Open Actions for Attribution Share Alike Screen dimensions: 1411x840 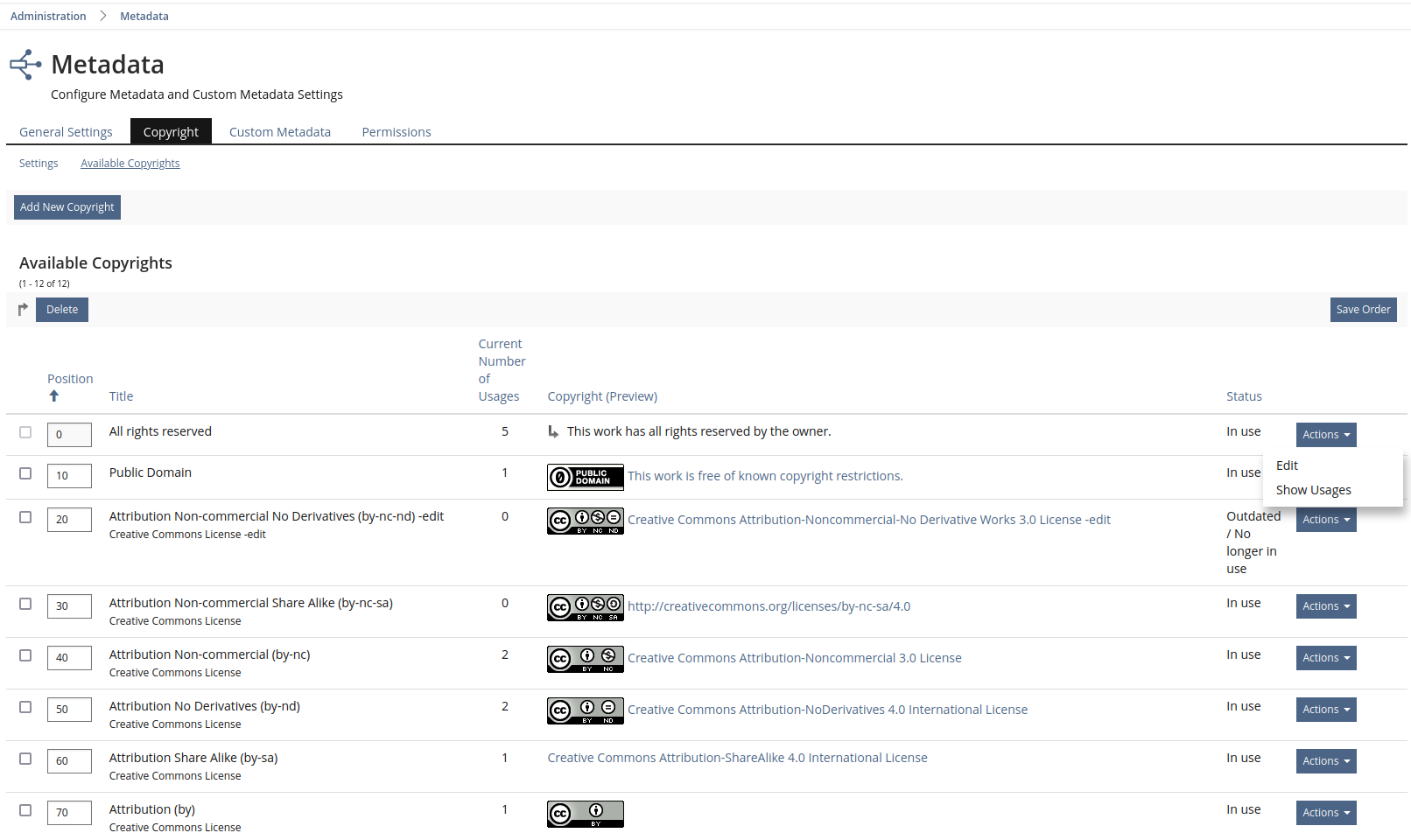[x=1325, y=760]
